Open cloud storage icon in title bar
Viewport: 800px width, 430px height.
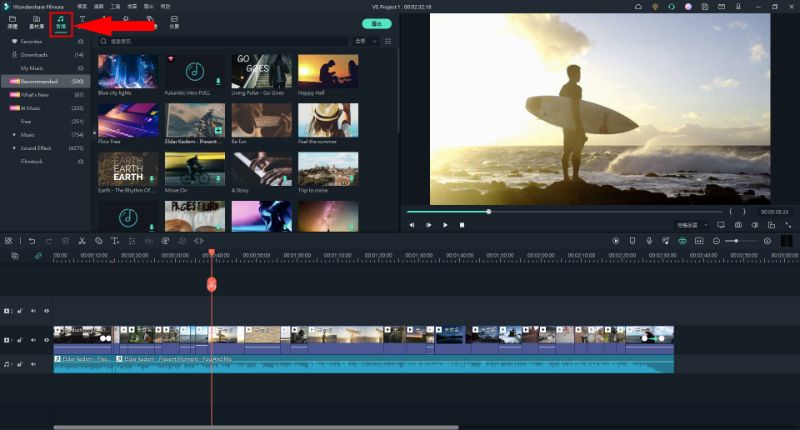pos(638,7)
